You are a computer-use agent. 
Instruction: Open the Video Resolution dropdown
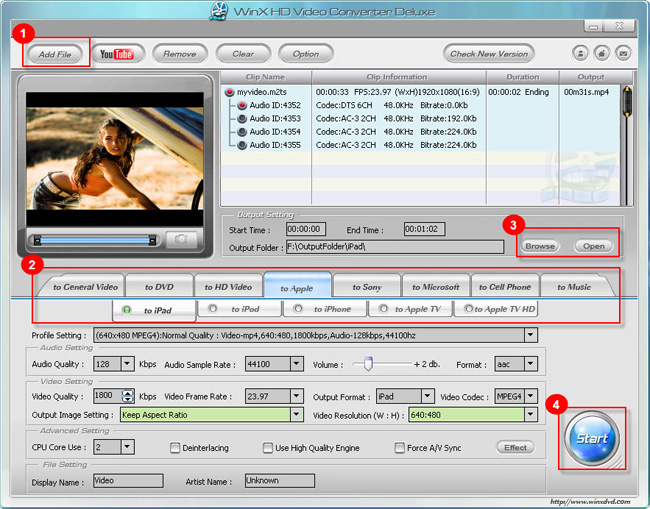click(x=530, y=414)
